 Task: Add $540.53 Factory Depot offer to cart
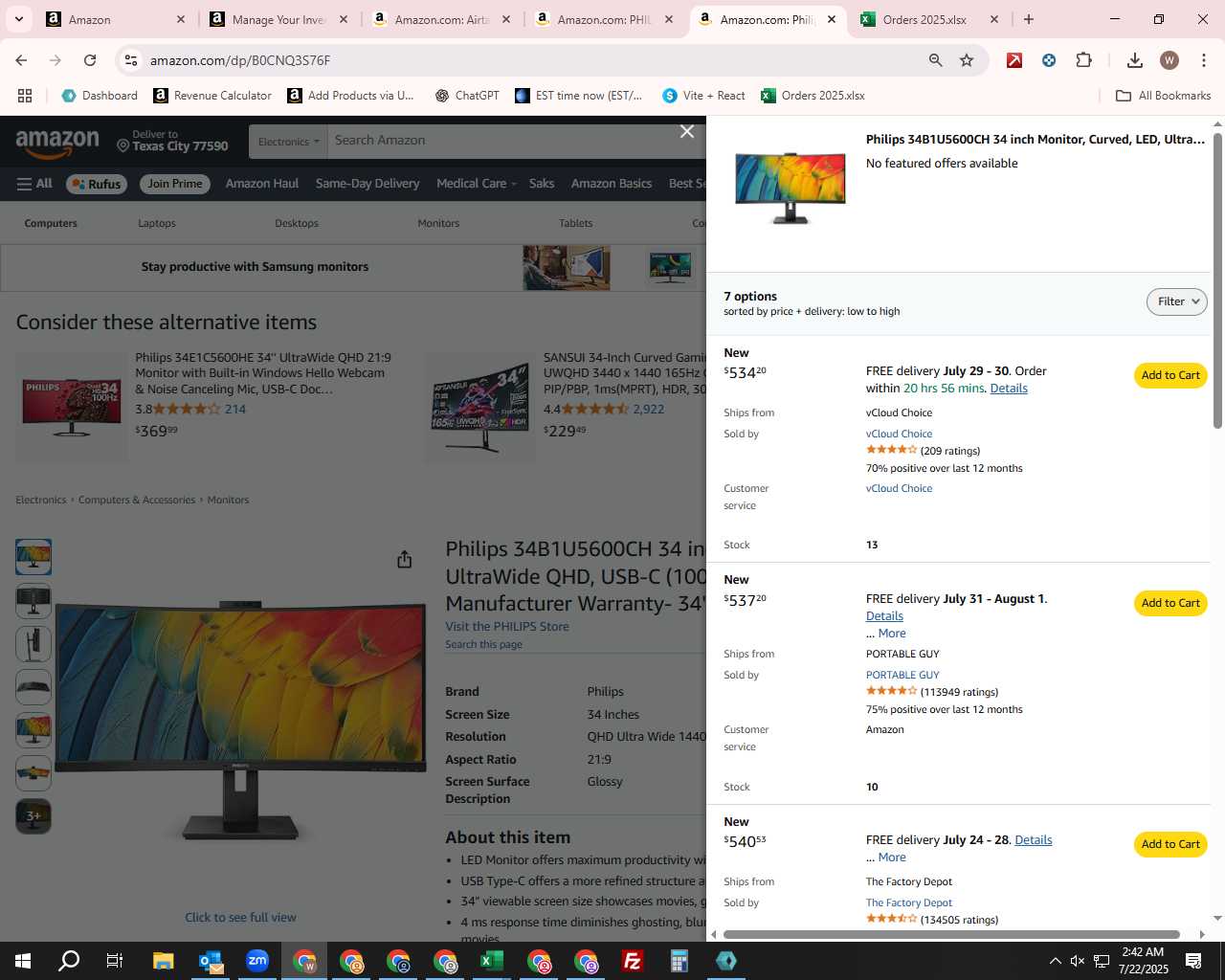(1170, 844)
